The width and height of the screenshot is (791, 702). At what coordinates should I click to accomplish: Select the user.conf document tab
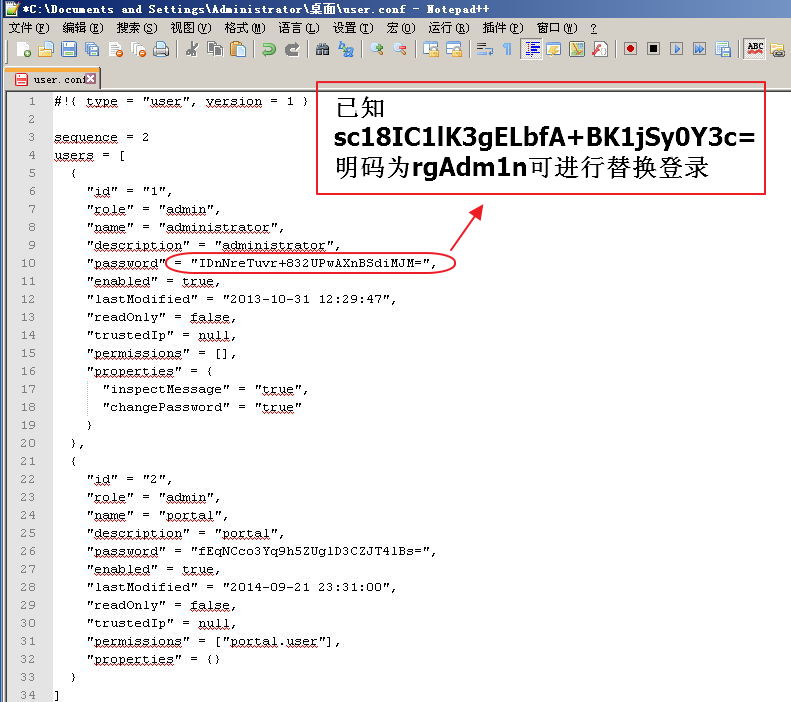click(52, 79)
